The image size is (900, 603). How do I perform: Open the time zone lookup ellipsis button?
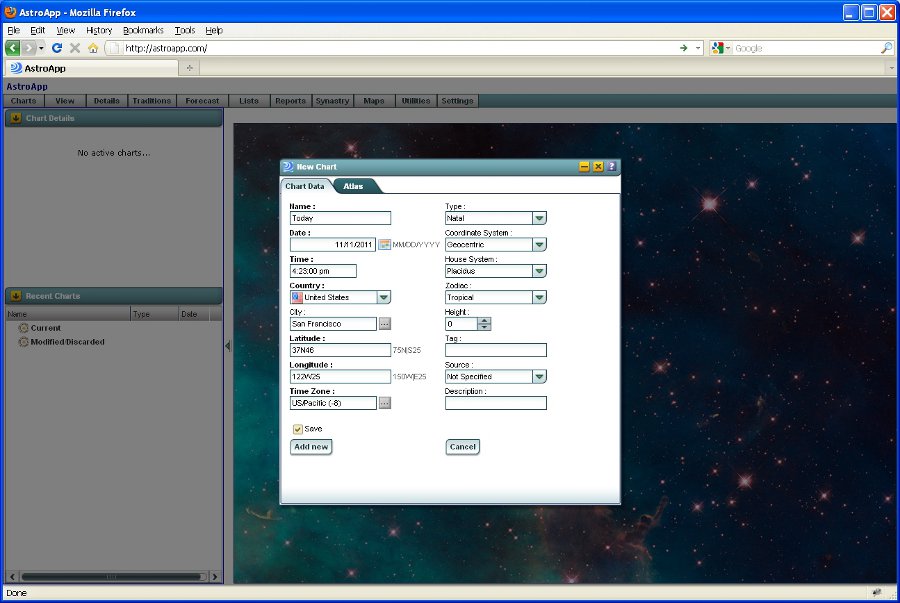tap(384, 403)
